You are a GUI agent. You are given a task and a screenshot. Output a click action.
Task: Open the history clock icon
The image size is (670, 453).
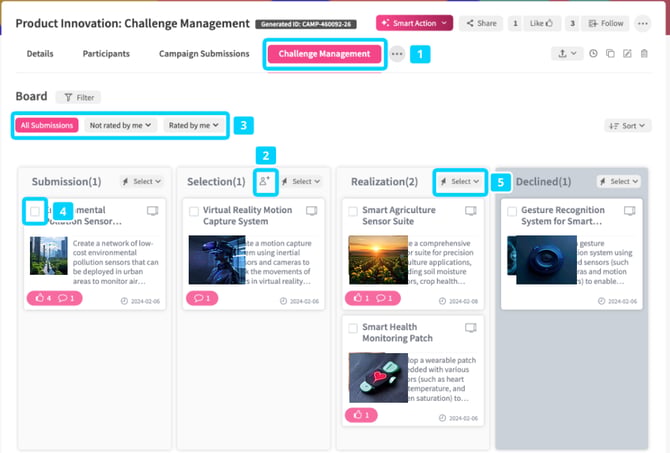[x=593, y=53]
